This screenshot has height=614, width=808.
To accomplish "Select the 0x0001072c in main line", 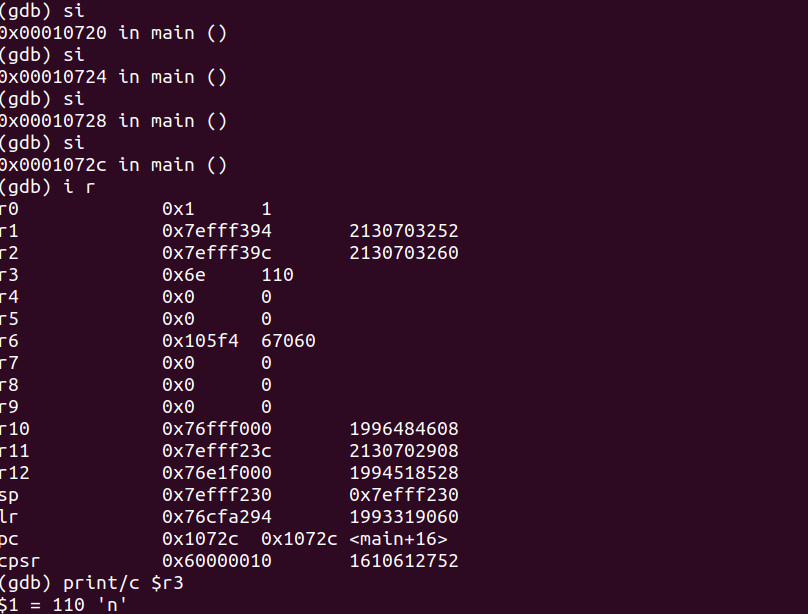I will click(113, 165).
